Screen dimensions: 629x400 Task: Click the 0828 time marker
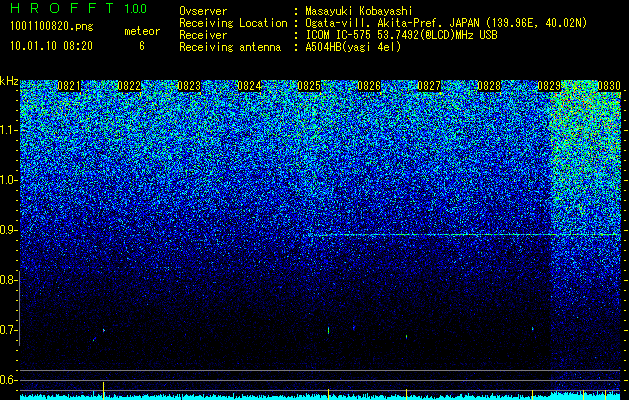(x=489, y=86)
